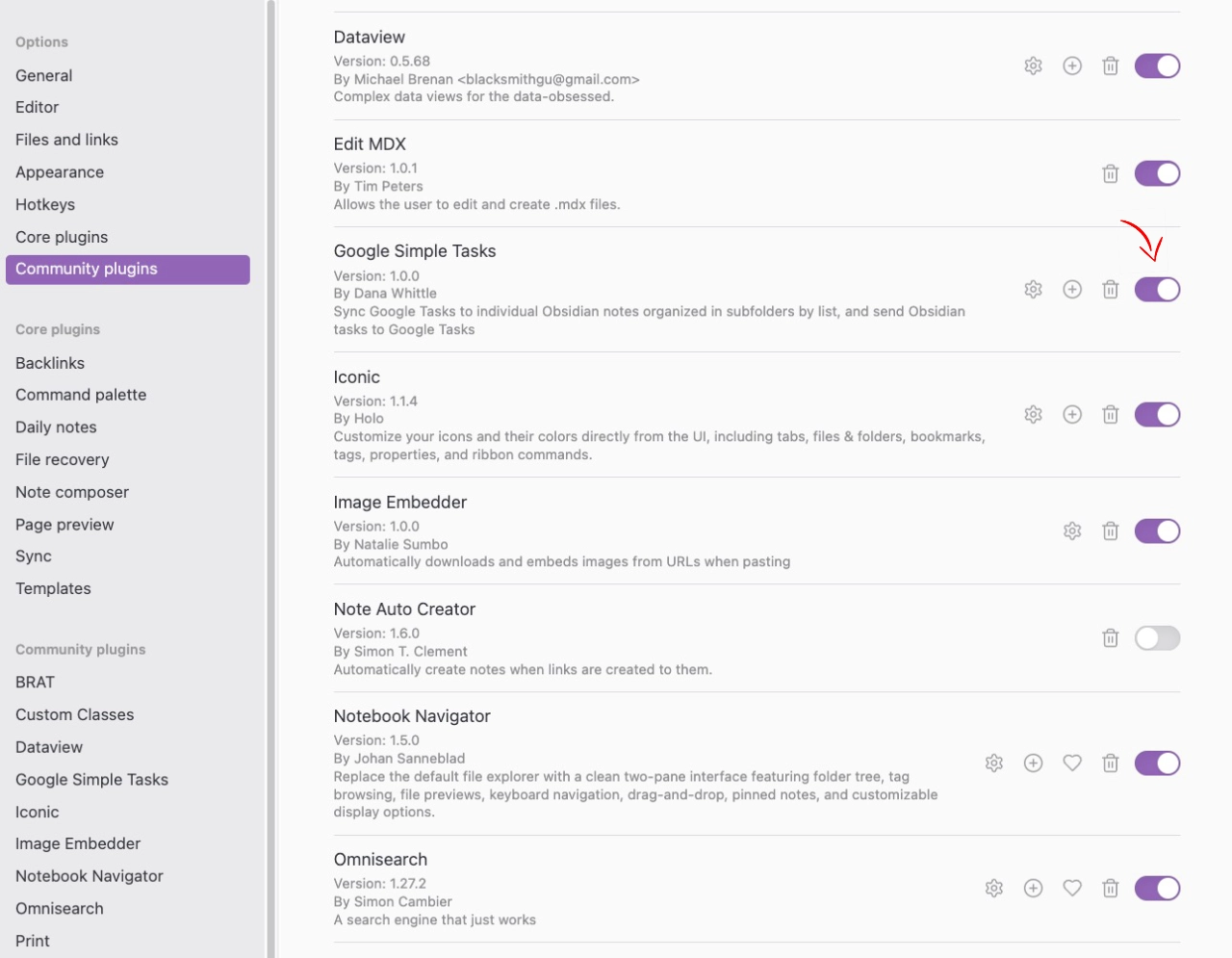Select Core plugins in Options sidebar

(x=62, y=237)
